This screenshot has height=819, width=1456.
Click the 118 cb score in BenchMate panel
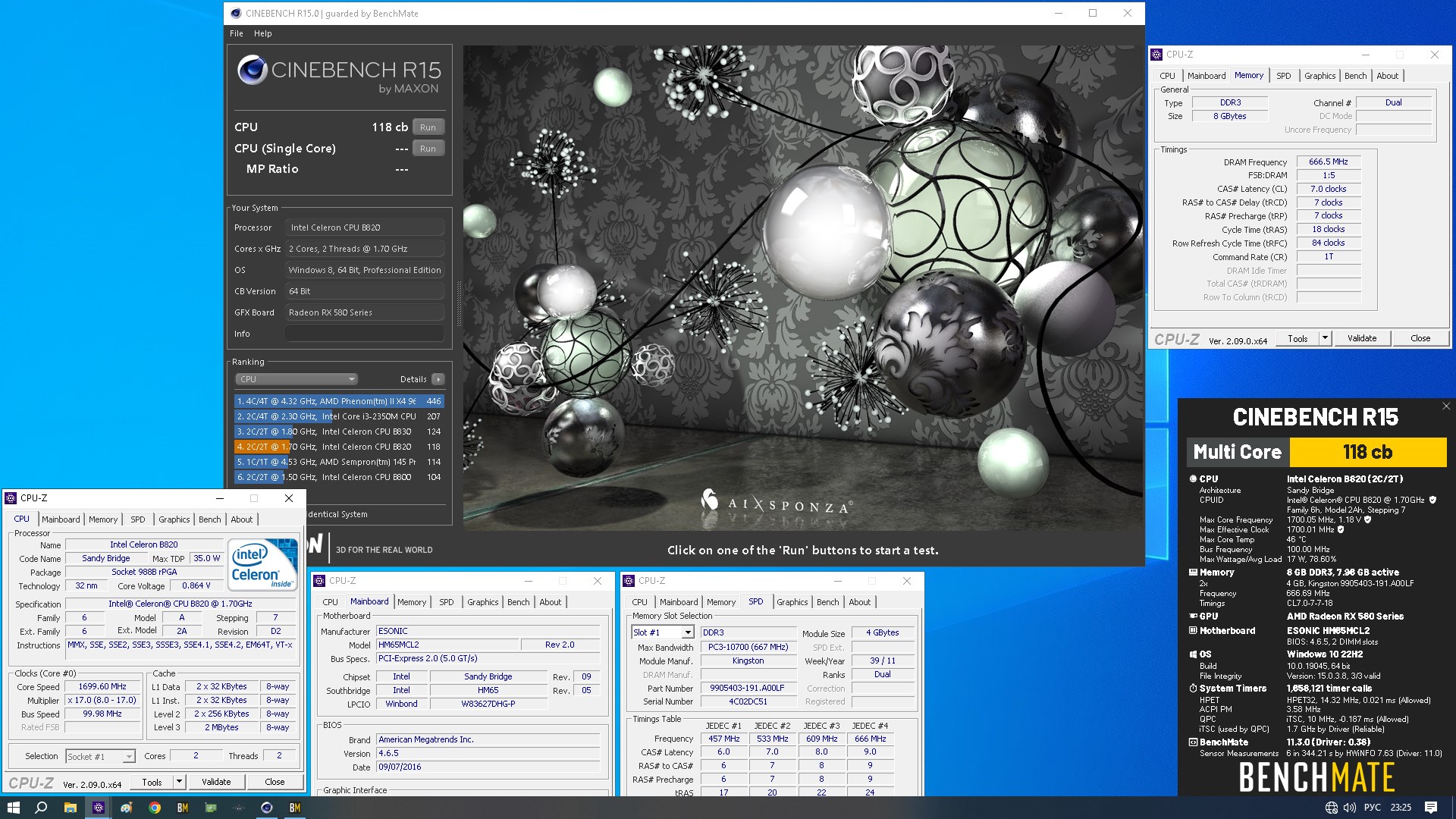(x=1367, y=452)
